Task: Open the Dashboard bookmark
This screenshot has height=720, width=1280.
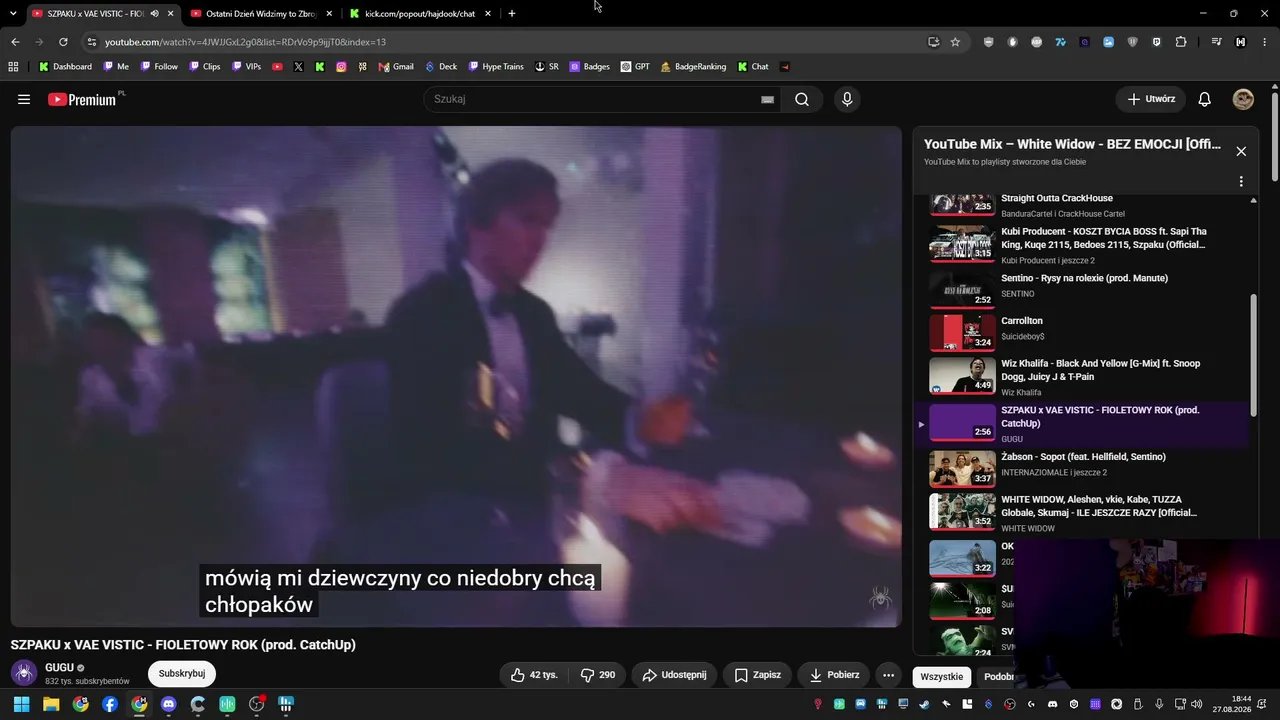Action: (x=65, y=67)
